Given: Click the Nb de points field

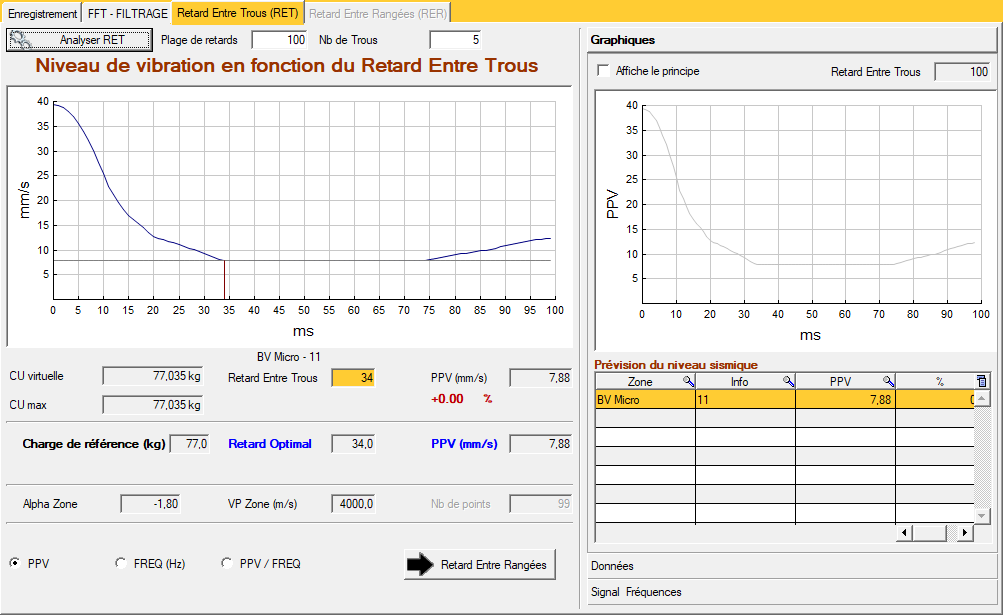Looking at the screenshot, I should (x=541, y=504).
